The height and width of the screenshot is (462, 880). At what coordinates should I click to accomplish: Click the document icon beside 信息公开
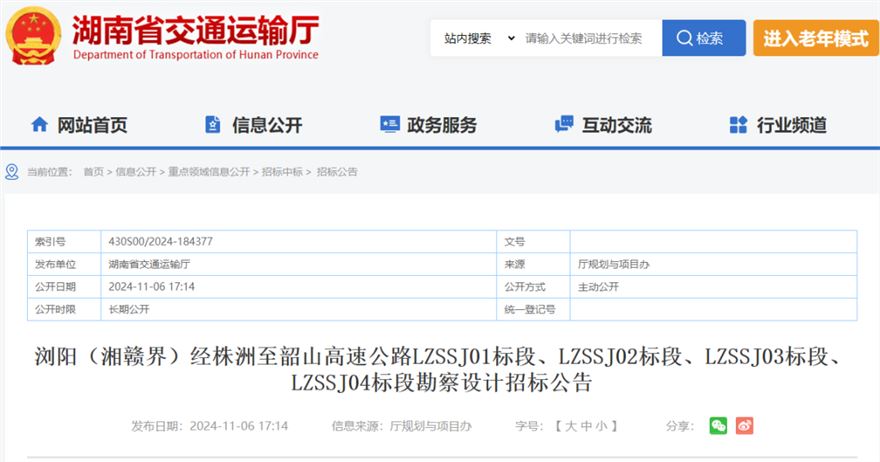[213, 125]
